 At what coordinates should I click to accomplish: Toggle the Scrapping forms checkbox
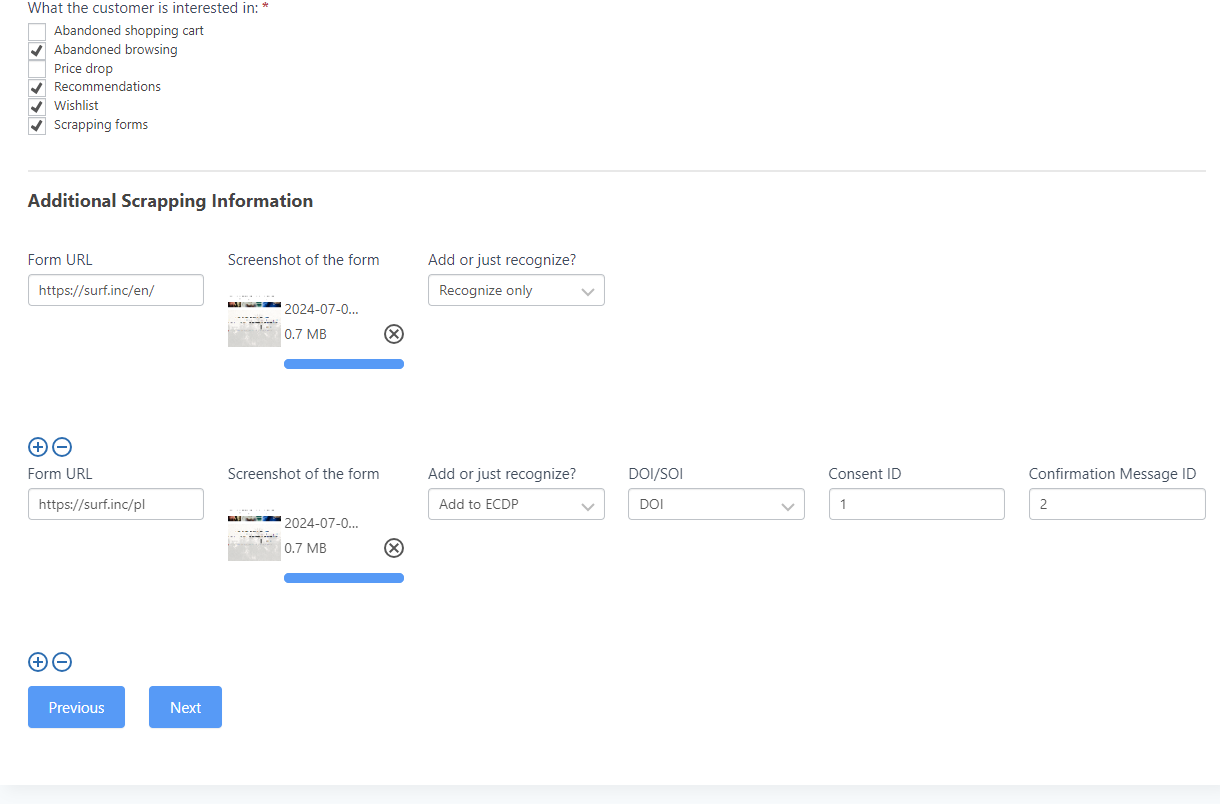37,126
